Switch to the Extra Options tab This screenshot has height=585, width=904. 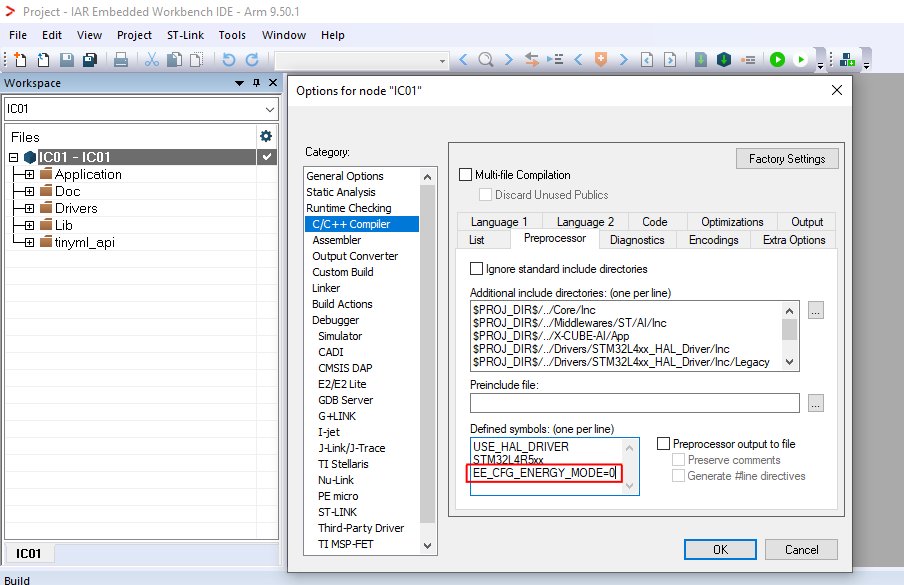794,240
